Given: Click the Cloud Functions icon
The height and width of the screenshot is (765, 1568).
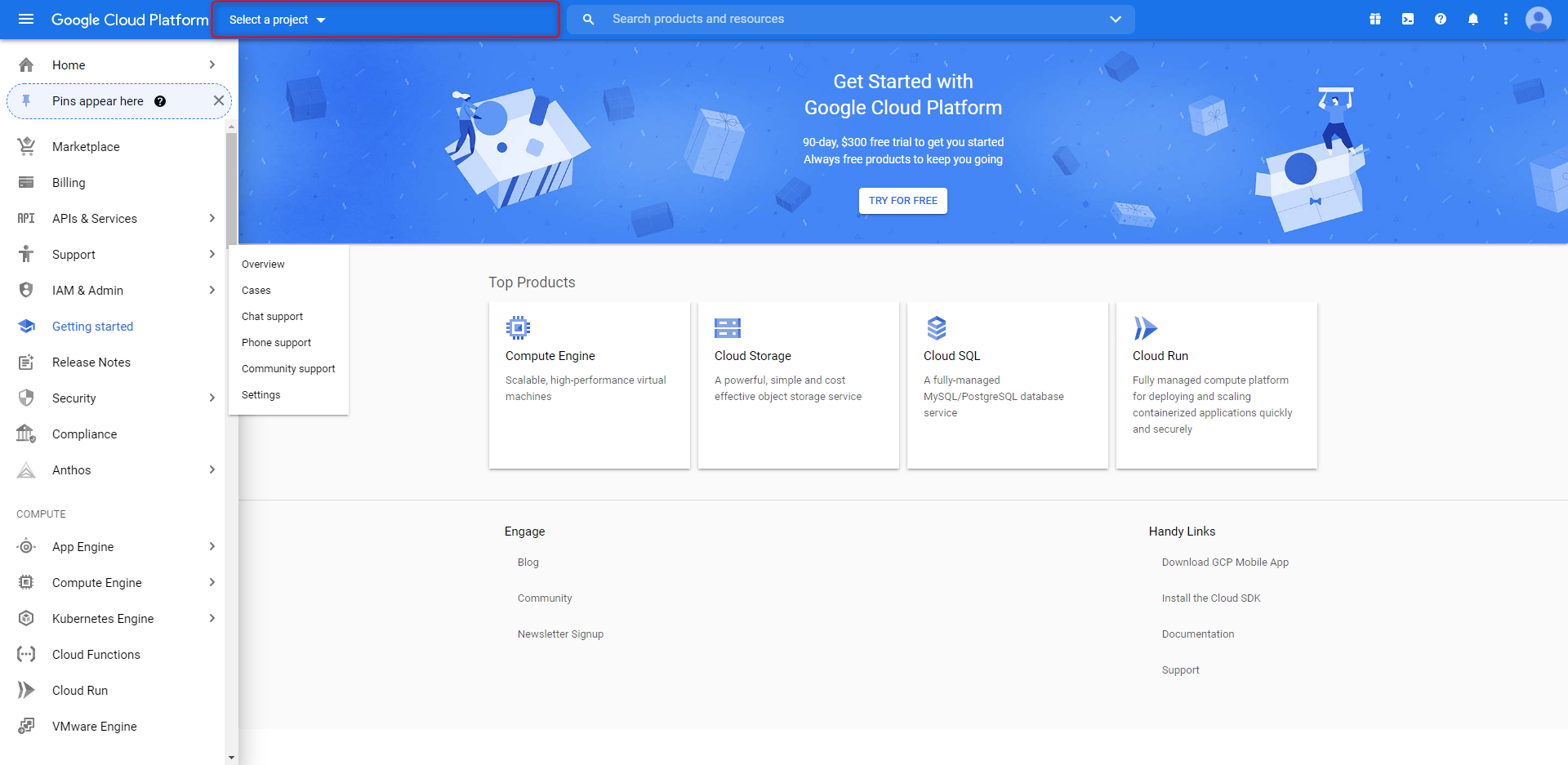Looking at the screenshot, I should (x=26, y=654).
